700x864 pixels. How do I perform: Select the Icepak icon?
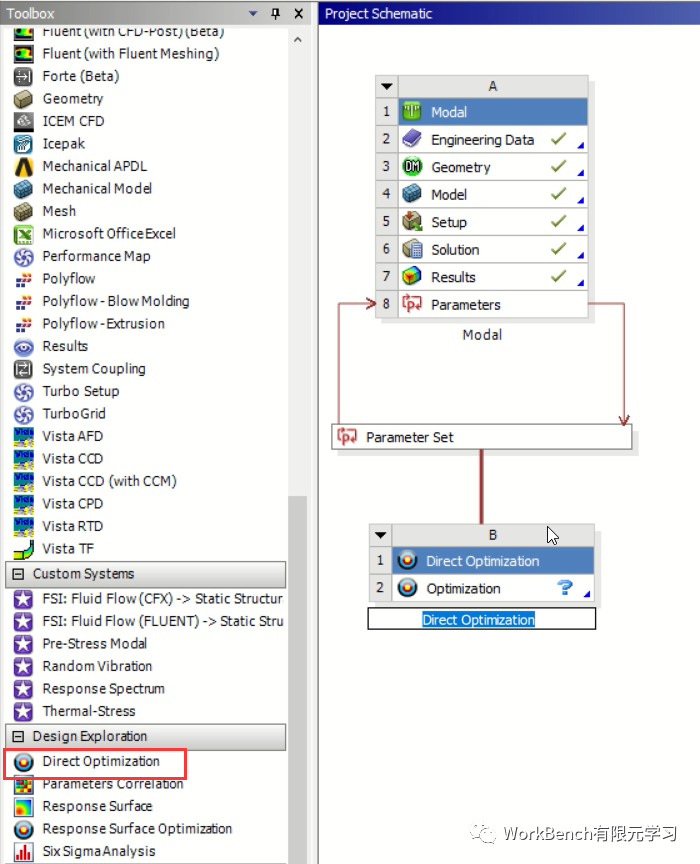pyautogui.click(x=23, y=144)
